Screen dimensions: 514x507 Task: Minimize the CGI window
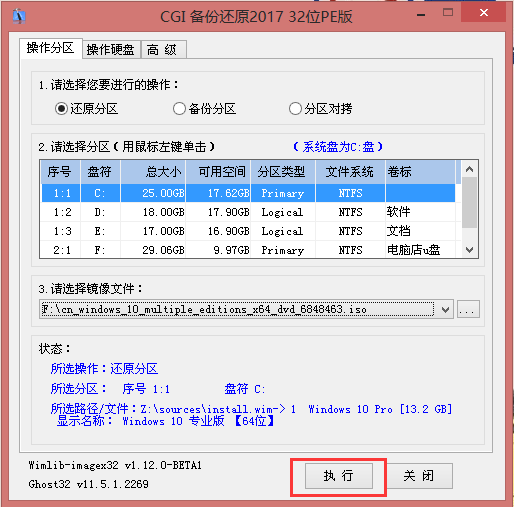pos(421,15)
